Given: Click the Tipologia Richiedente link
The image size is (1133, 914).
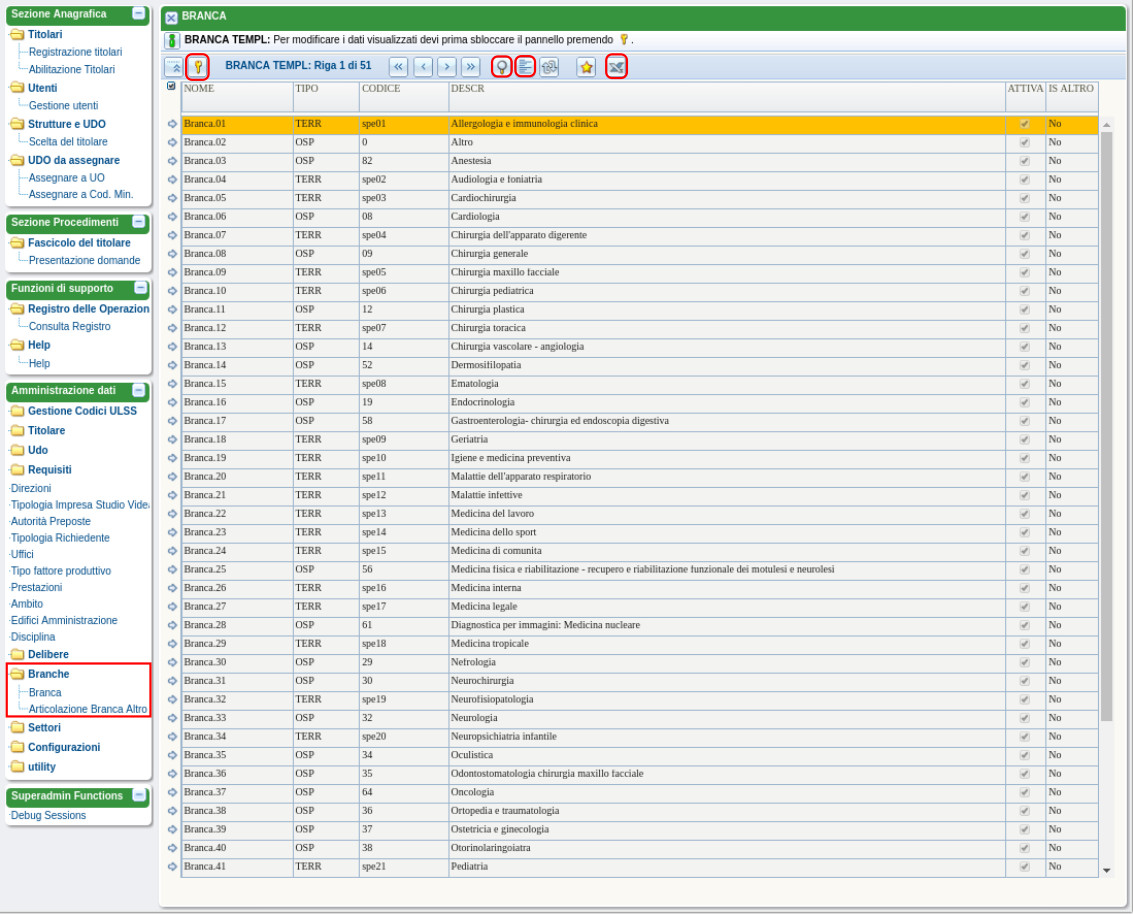Looking at the screenshot, I should pos(60,538).
